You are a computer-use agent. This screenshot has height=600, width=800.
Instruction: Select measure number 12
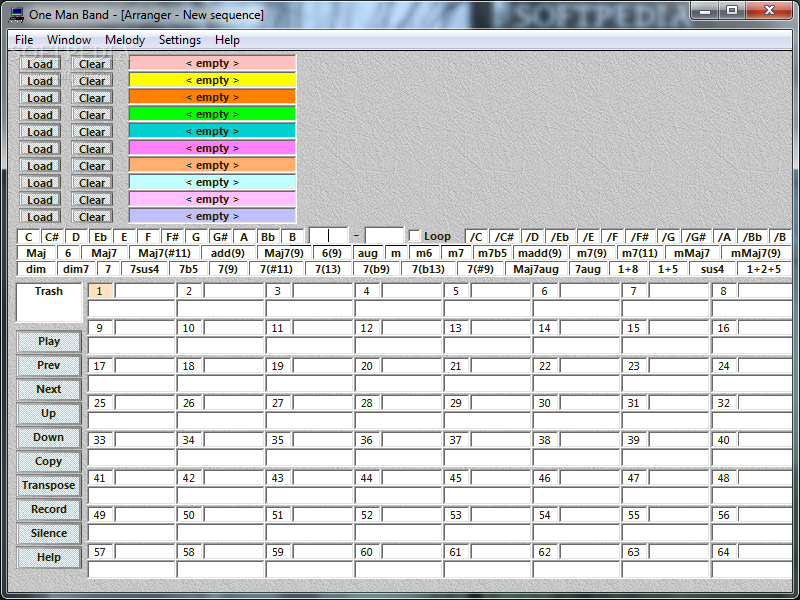pos(367,328)
